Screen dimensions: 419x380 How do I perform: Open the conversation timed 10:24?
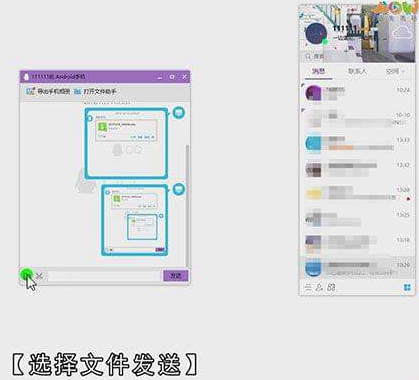point(357,93)
